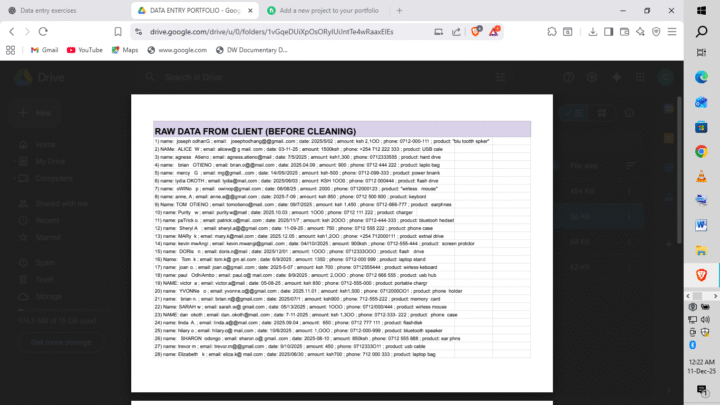The height and width of the screenshot is (405, 720).
Task: Open tab search dropdown arrow
Action: [x=590, y=9]
